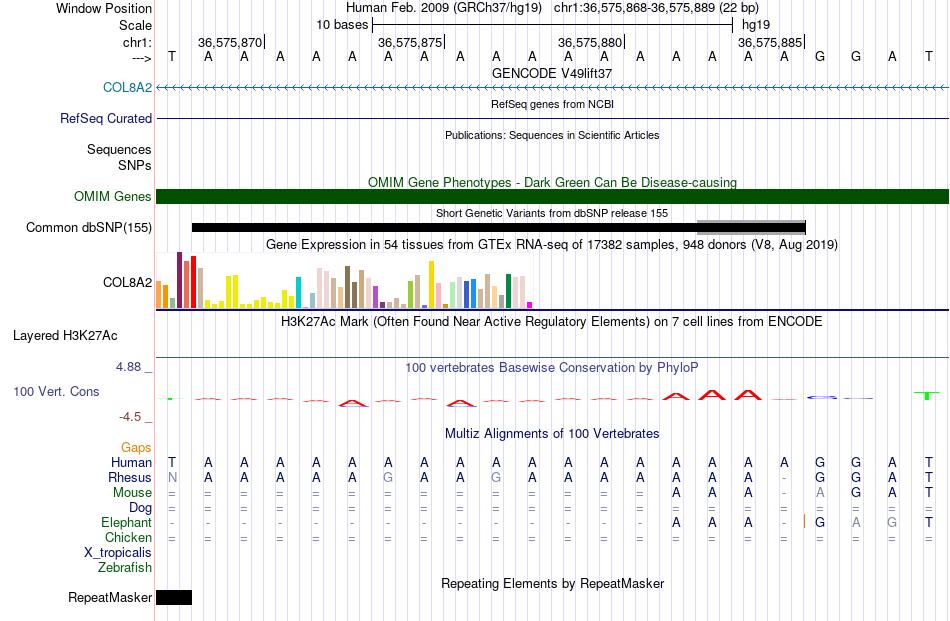Click position marker 36,575,880
The width and height of the screenshot is (950, 621).
pyautogui.click(x=591, y=42)
